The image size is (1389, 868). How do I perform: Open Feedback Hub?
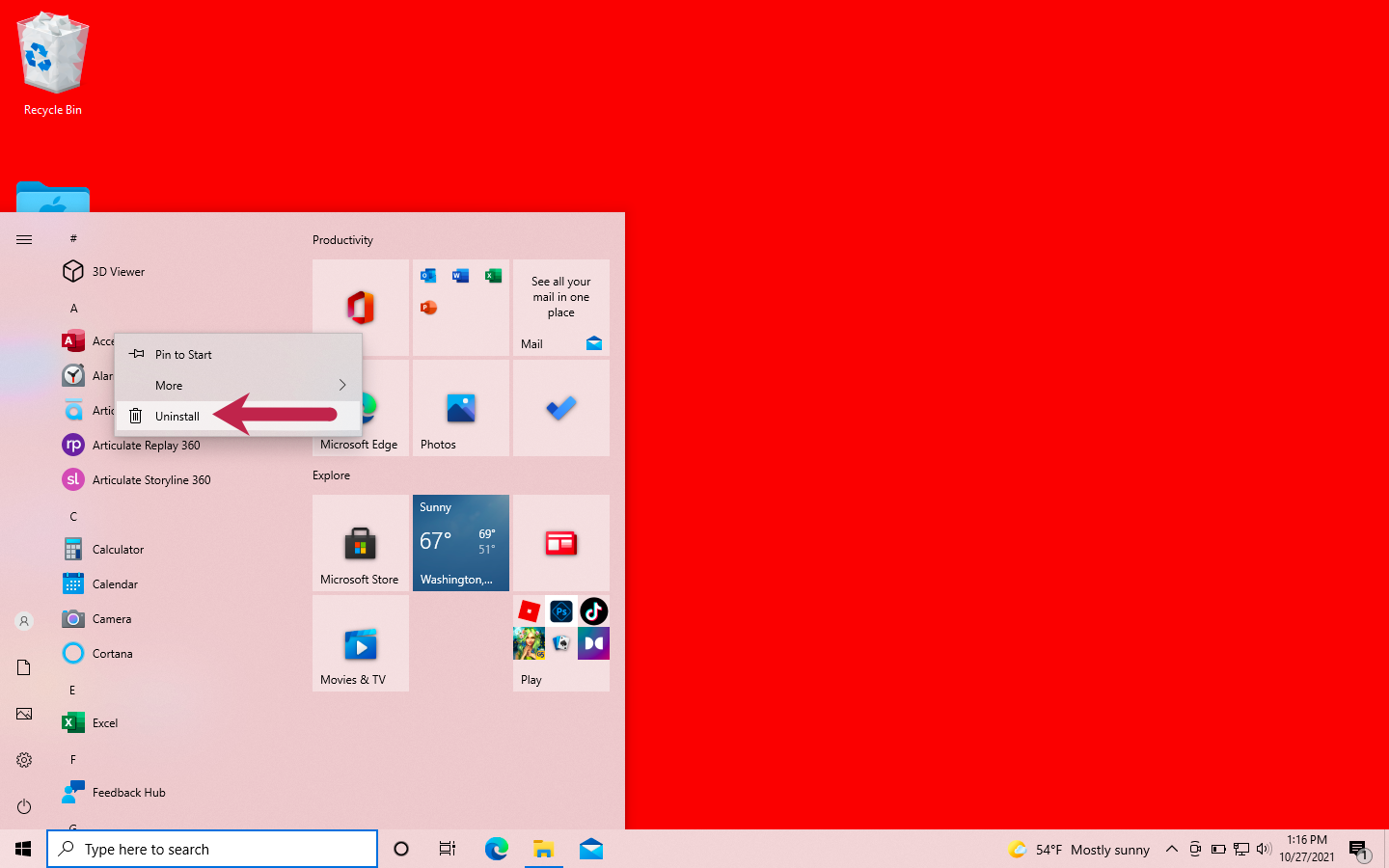[x=114, y=793]
